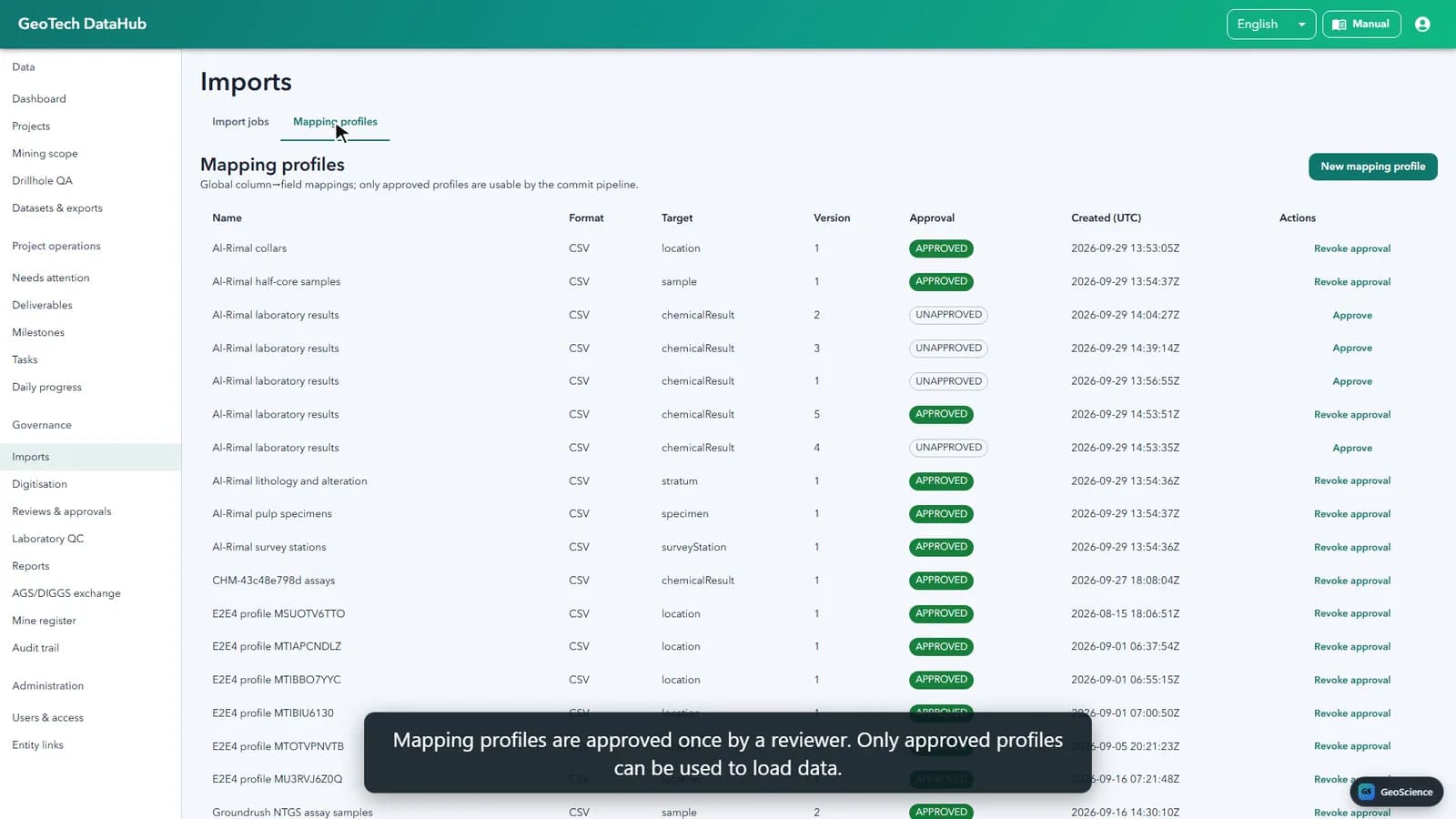Revoke approval for E2E4 profile MTOTVPNVTB
Image resolution: width=1456 pixels, height=819 pixels.
click(x=1351, y=746)
